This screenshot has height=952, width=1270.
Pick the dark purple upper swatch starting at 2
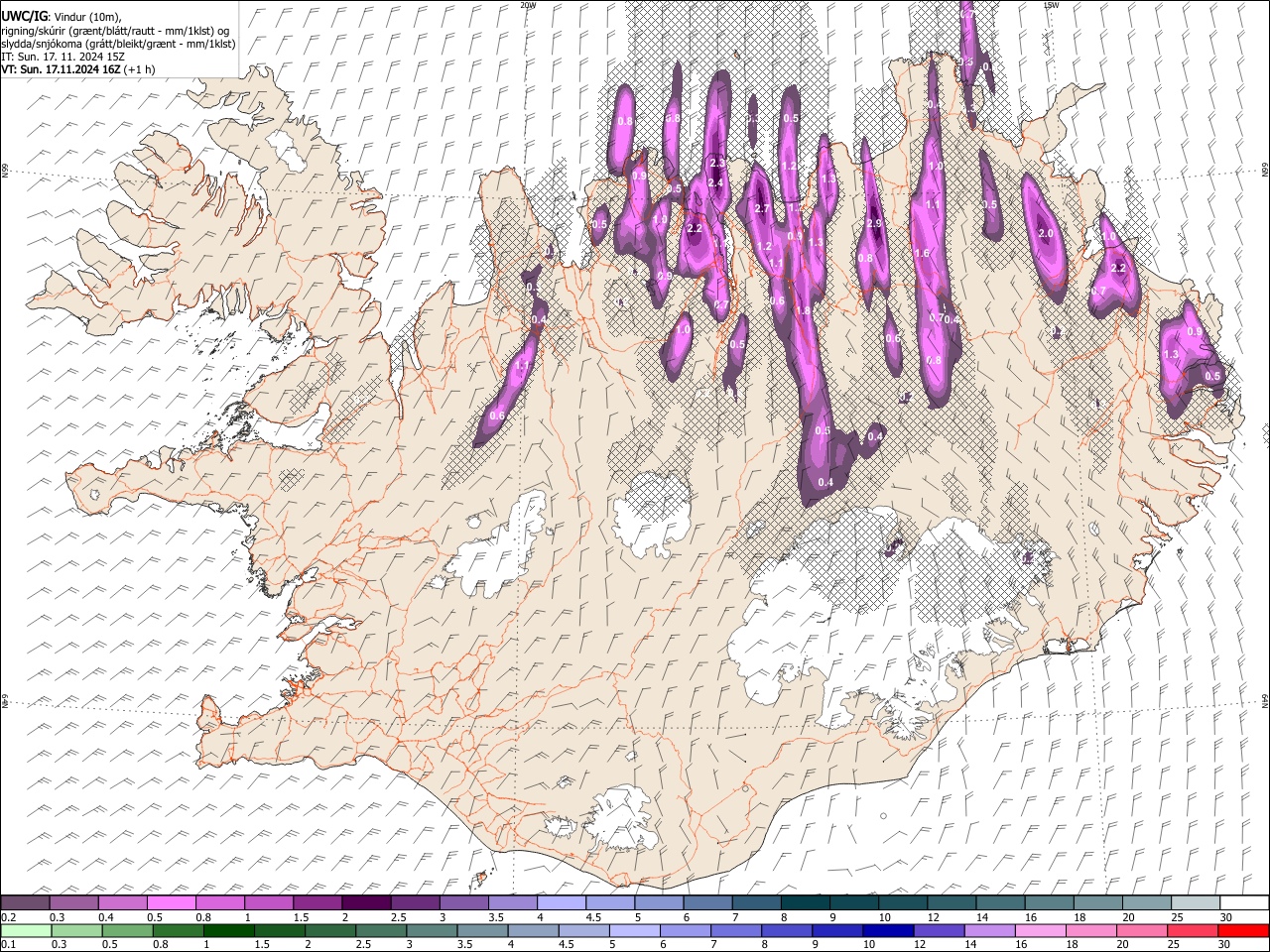coord(366,903)
